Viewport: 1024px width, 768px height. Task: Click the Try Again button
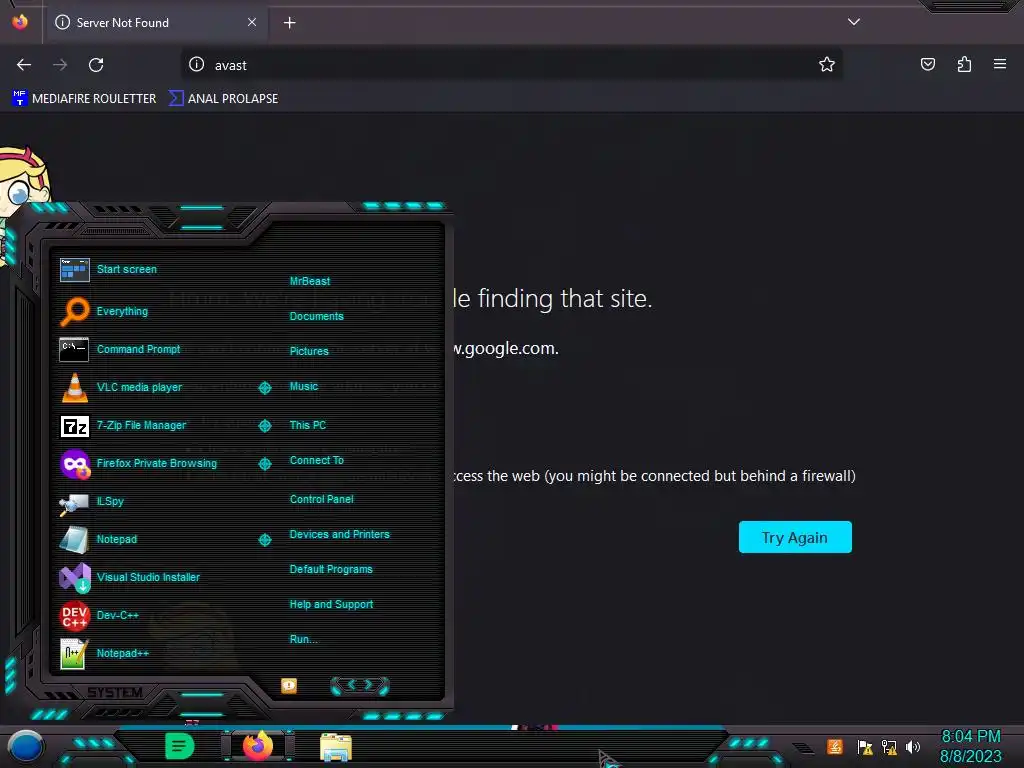(795, 537)
